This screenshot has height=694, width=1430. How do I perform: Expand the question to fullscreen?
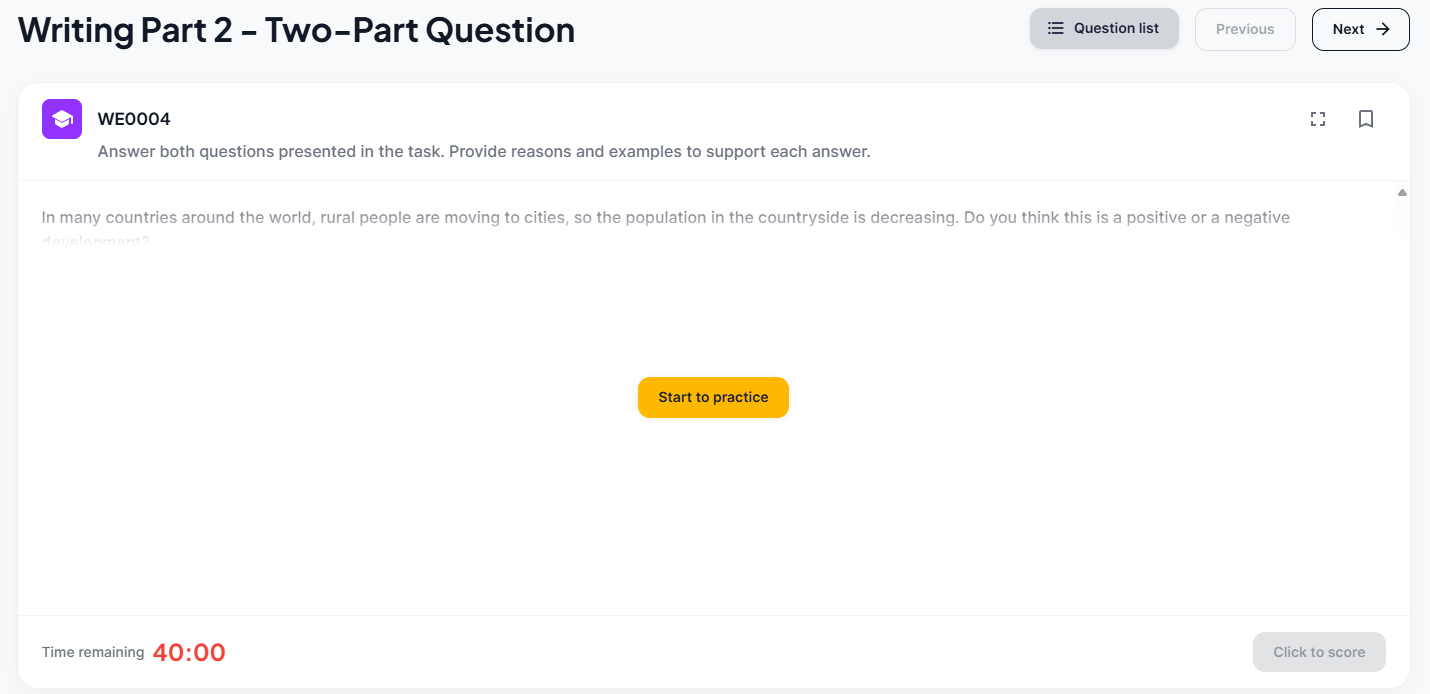[x=1318, y=119]
